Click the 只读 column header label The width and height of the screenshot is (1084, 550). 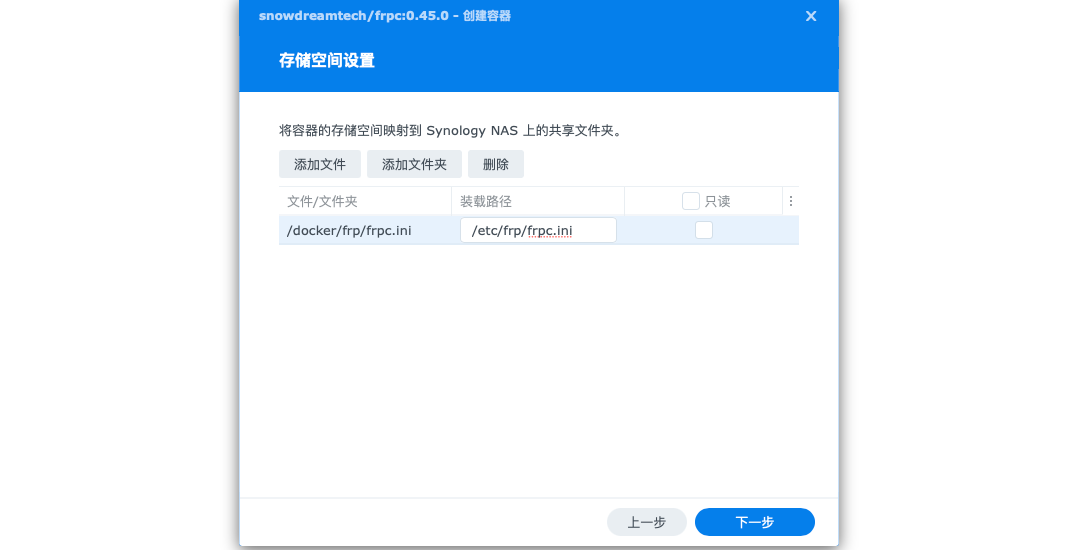tap(718, 201)
